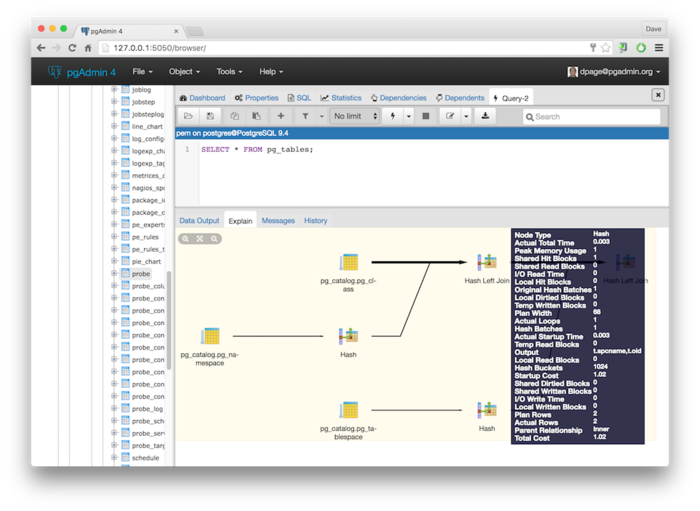This screenshot has height=511, width=700.
Task: Switch to the Statistics tab
Action: click(x=341, y=98)
